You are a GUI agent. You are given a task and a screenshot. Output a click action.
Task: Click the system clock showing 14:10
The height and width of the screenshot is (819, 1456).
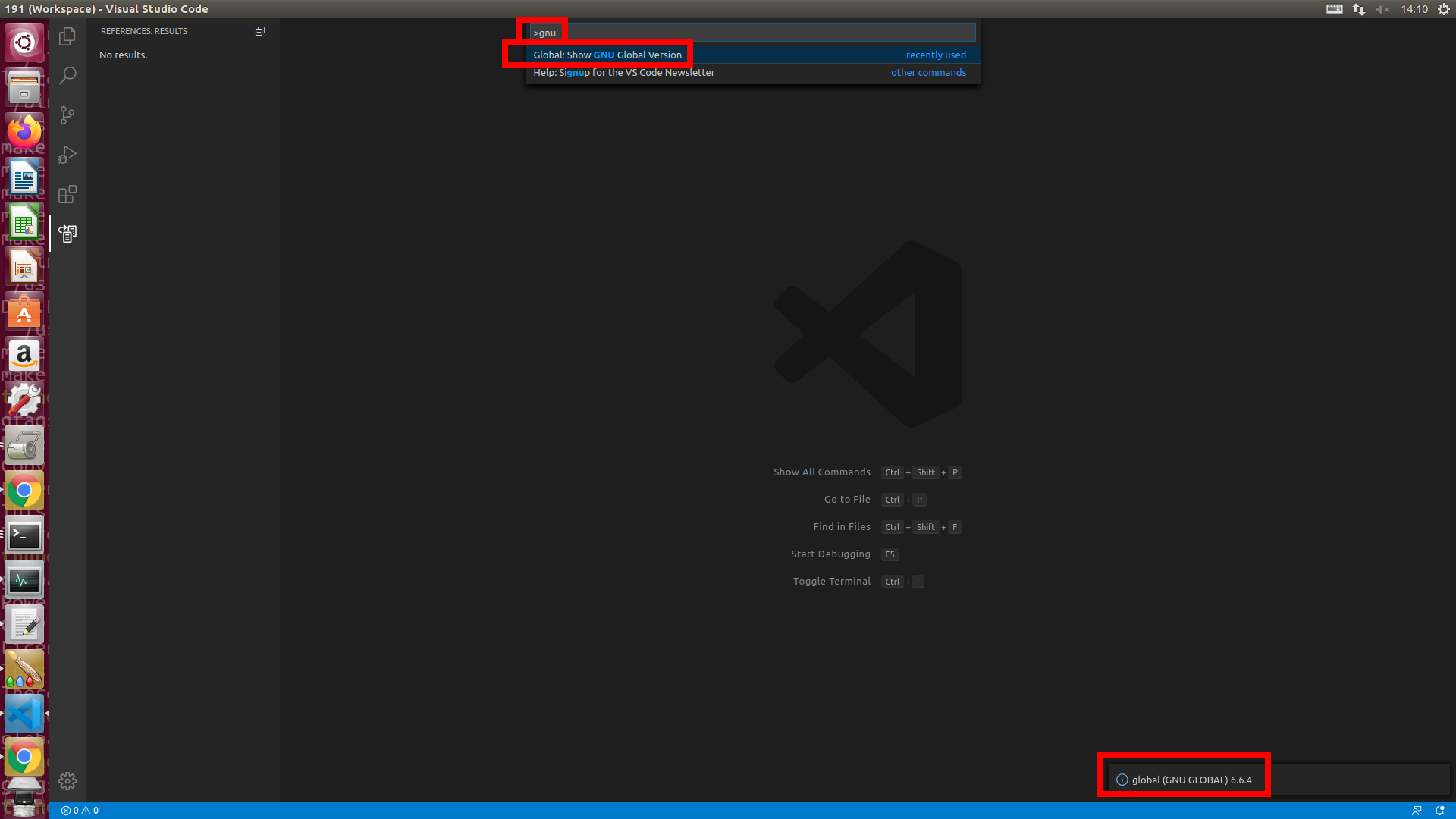(x=1414, y=9)
